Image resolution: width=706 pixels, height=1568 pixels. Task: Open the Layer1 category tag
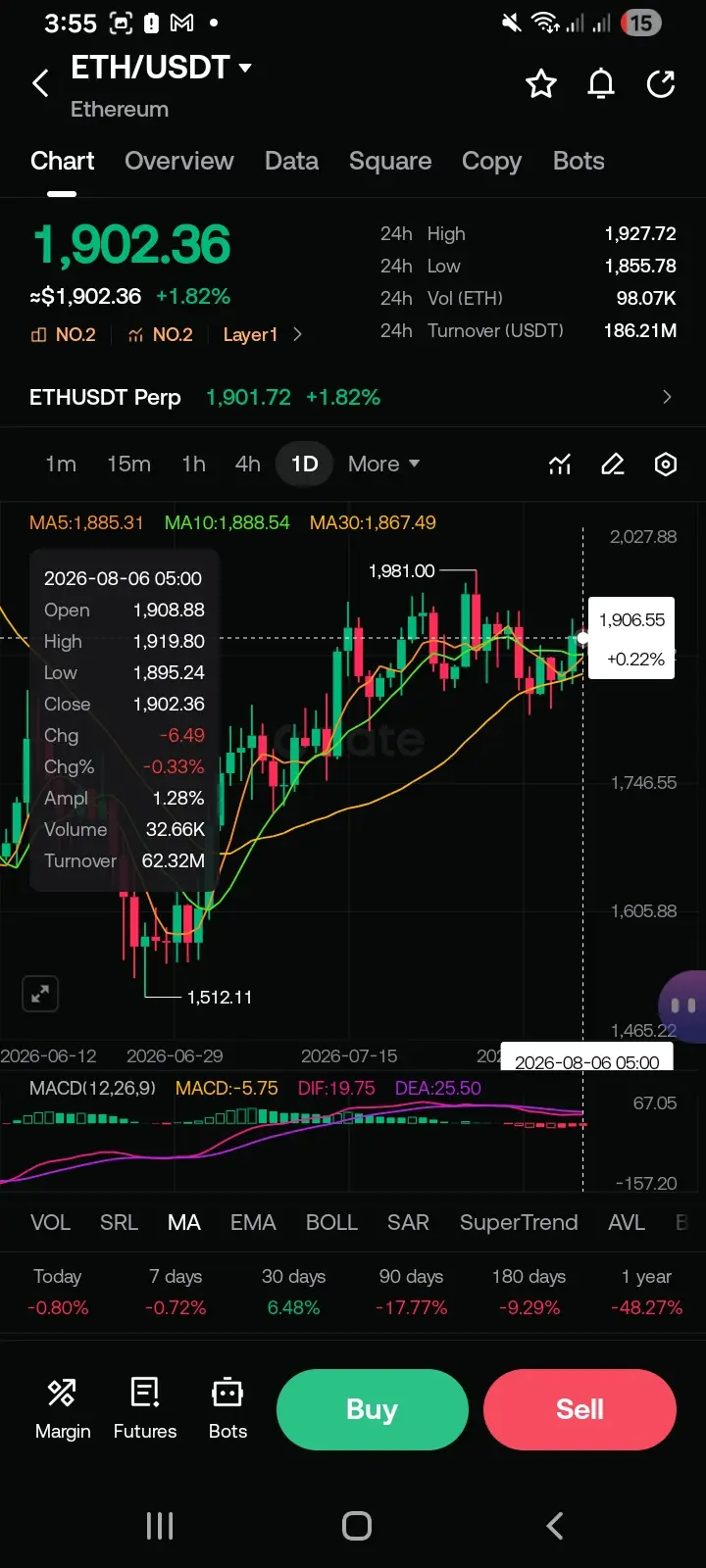(x=250, y=334)
